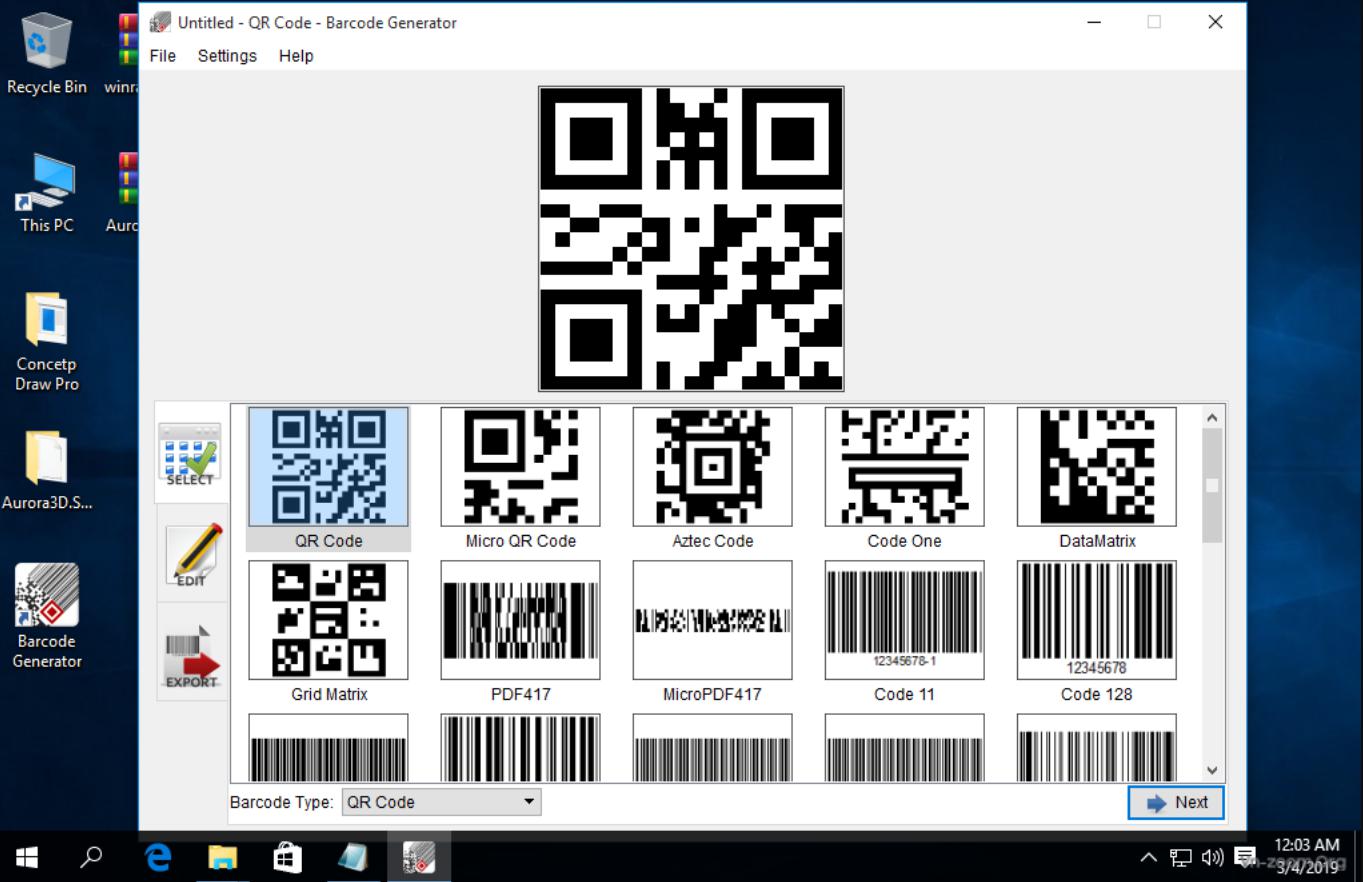Open taskbar search
The image size is (1363, 882).
click(91, 857)
